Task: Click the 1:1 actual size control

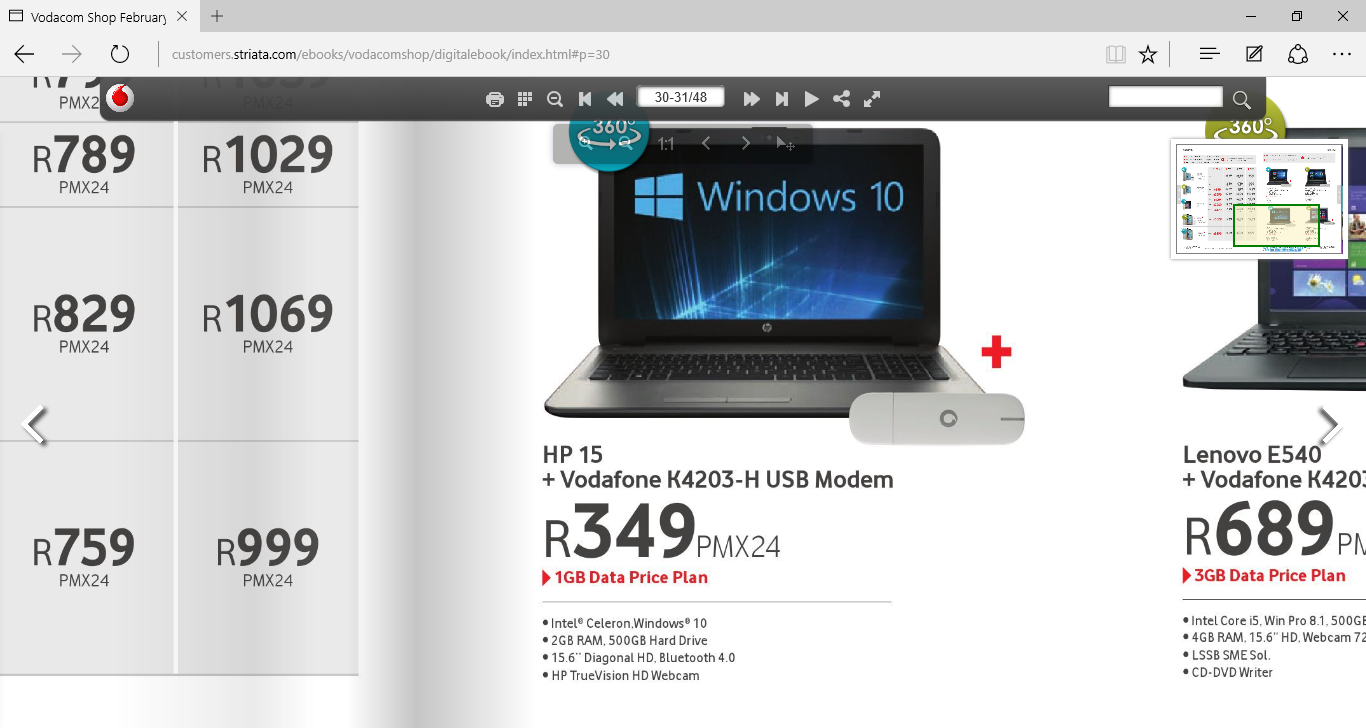Action: (666, 144)
